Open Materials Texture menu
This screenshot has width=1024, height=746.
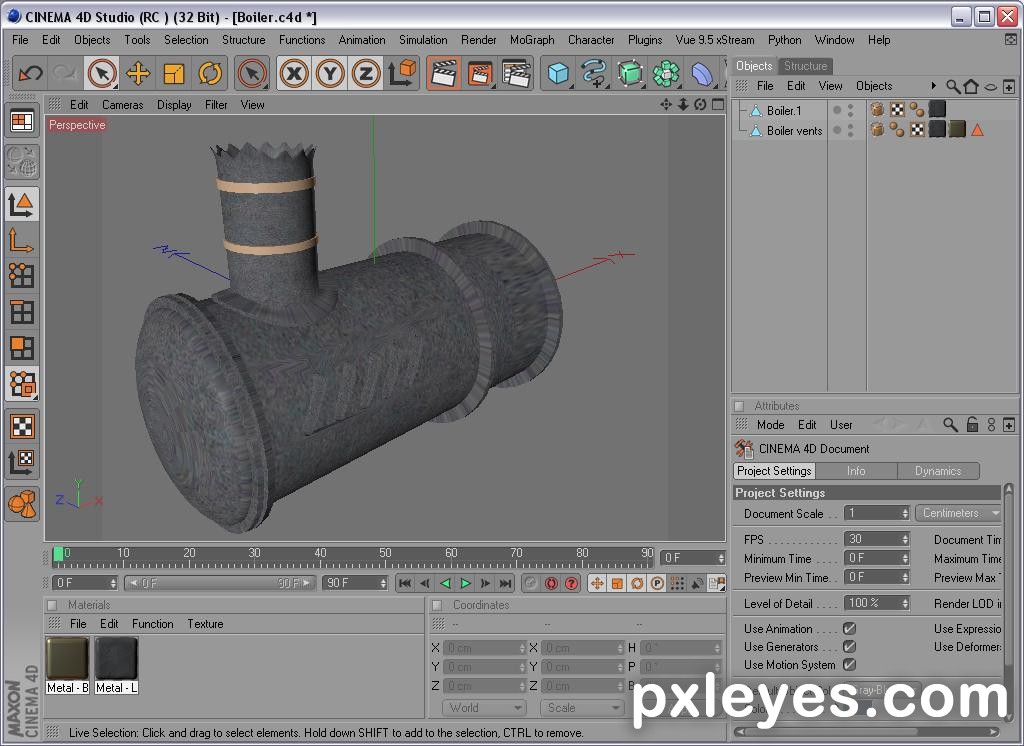(205, 624)
